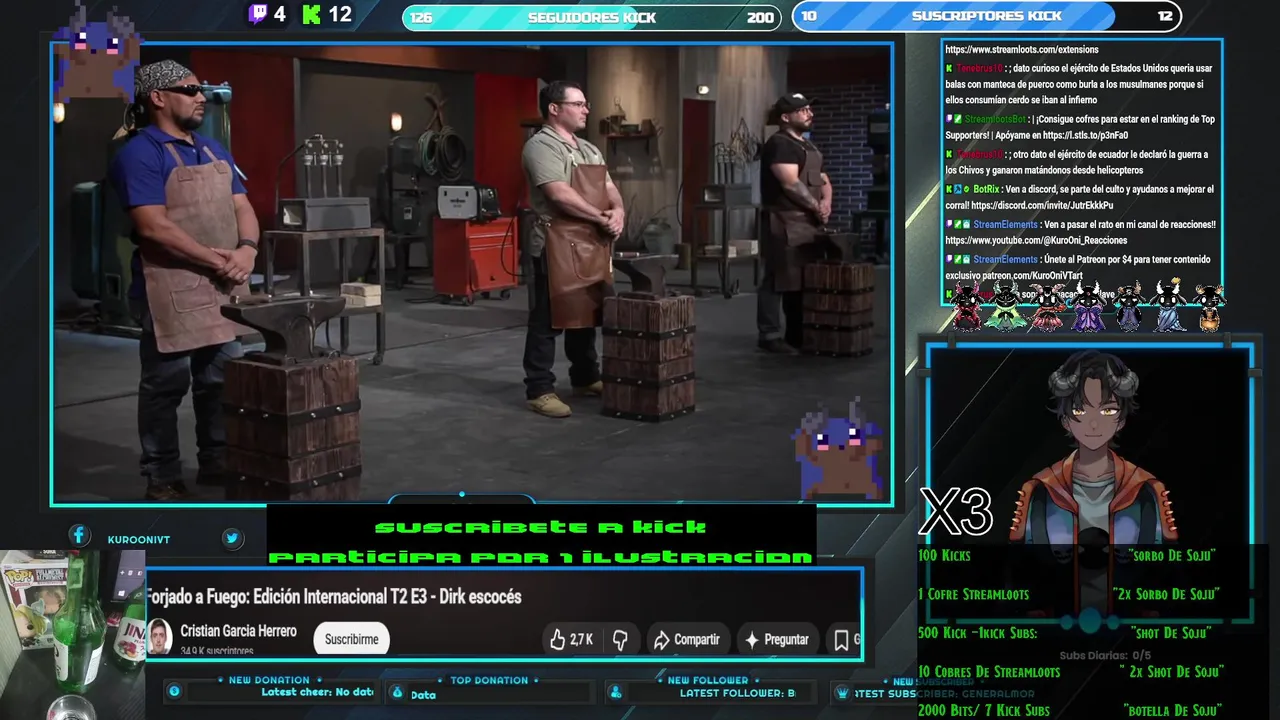The width and height of the screenshot is (1280, 720).
Task: Click the purple-dressed goat sprite under chat
Action: [x=1088, y=307]
